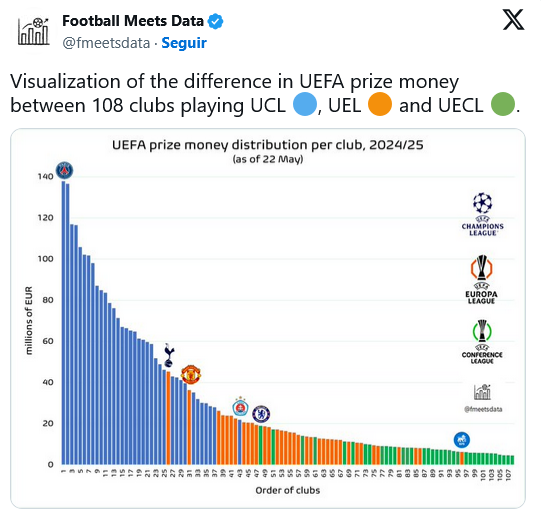
Task: Select the Conference League logo in the legend
Action: click(x=482, y=342)
